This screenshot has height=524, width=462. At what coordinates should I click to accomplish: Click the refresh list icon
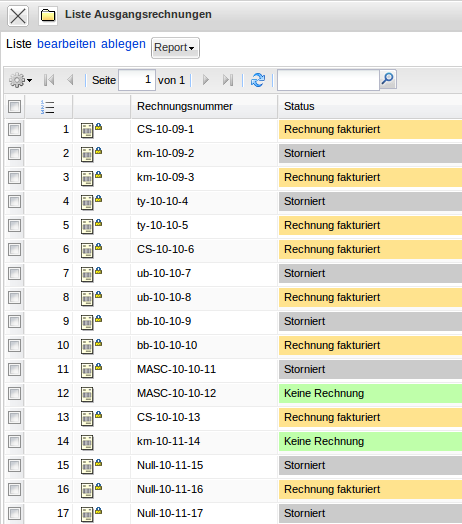point(258,80)
